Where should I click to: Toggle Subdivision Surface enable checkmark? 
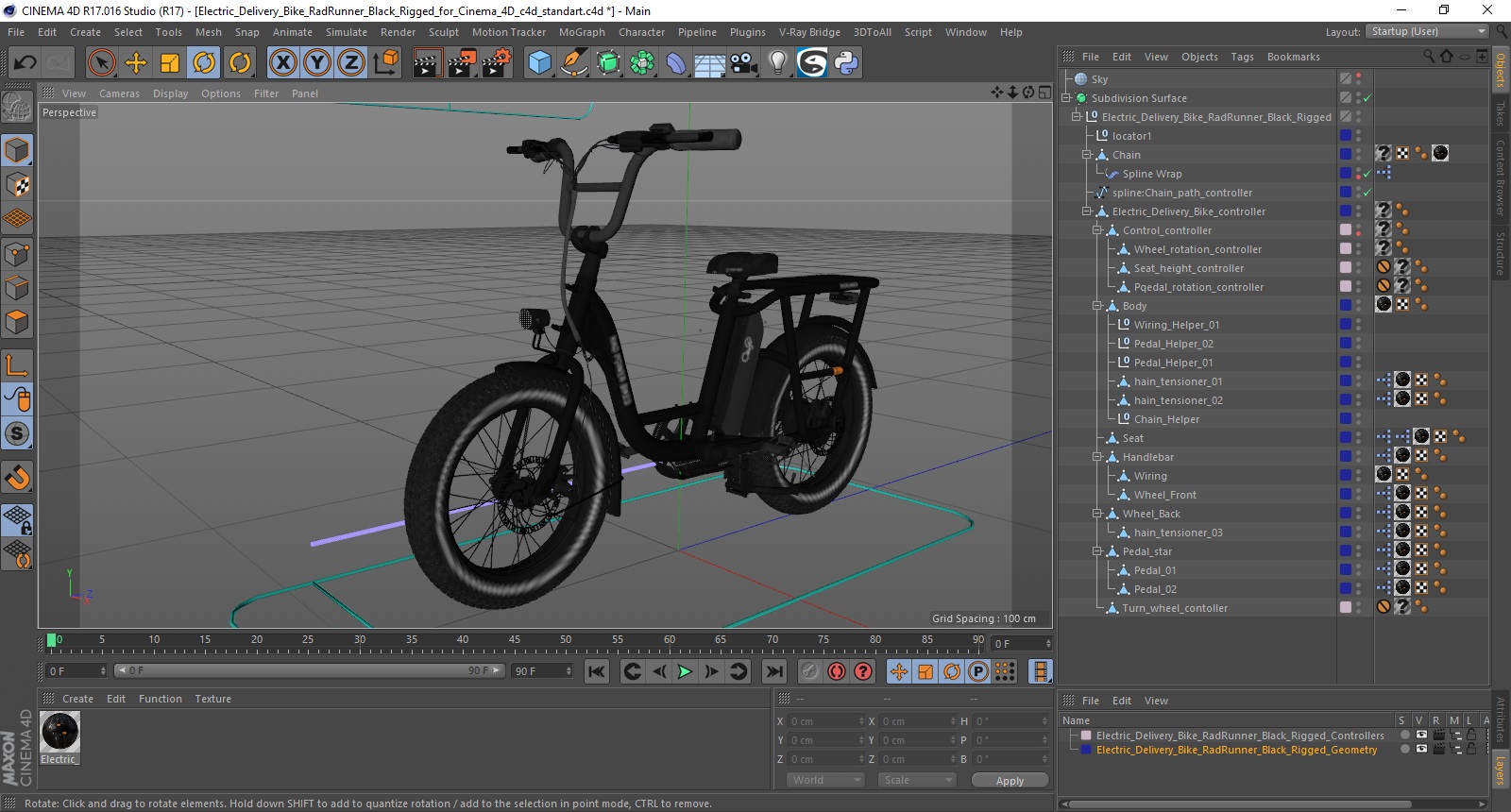click(1367, 98)
